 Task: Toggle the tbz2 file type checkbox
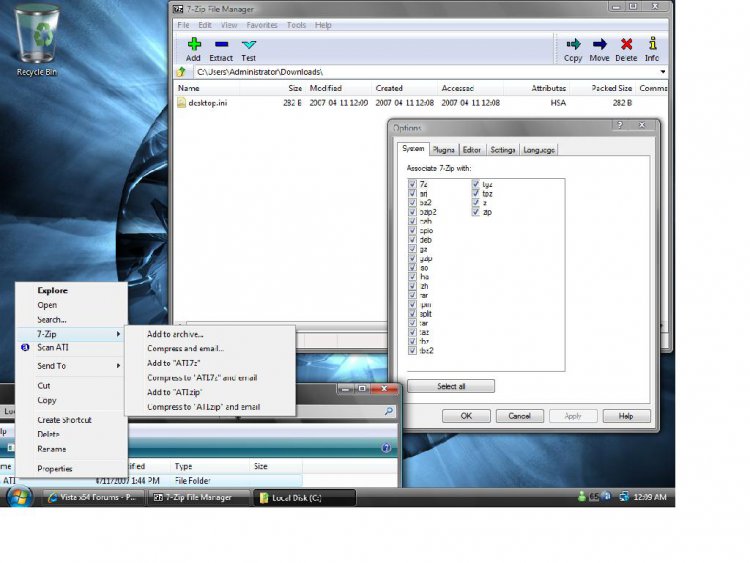pos(412,351)
